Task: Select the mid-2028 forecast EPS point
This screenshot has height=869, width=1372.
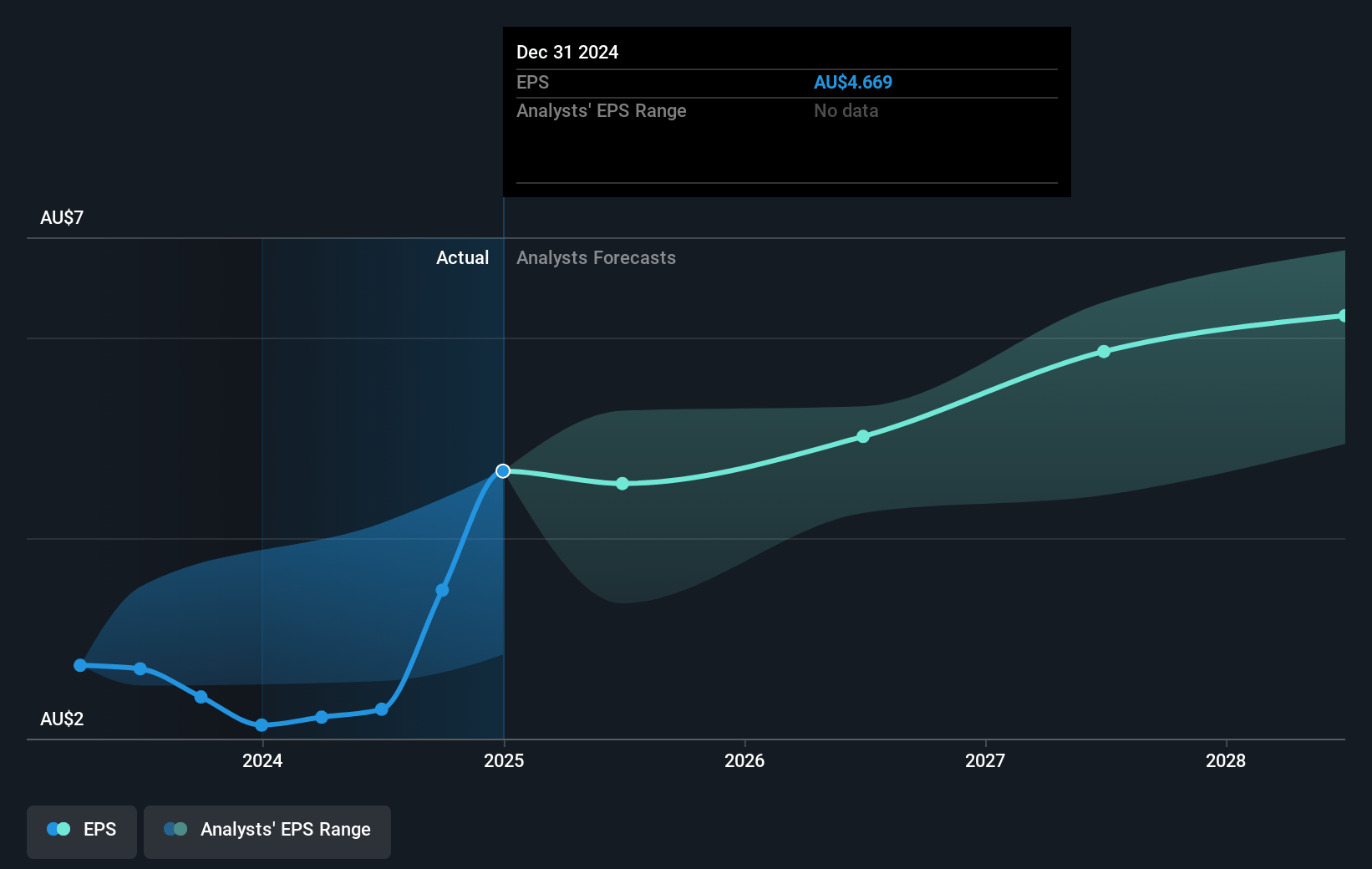Action: coord(1344,316)
